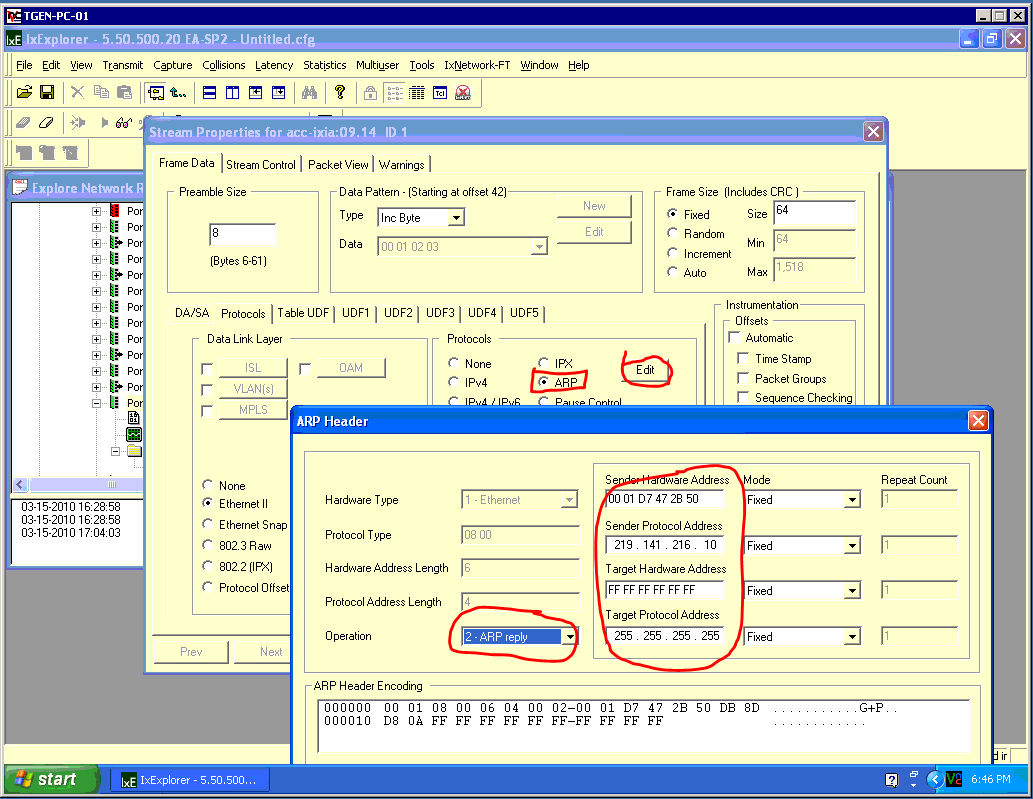
Task: Open the Data Pattern Type dropdown
Action: click(456, 217)
